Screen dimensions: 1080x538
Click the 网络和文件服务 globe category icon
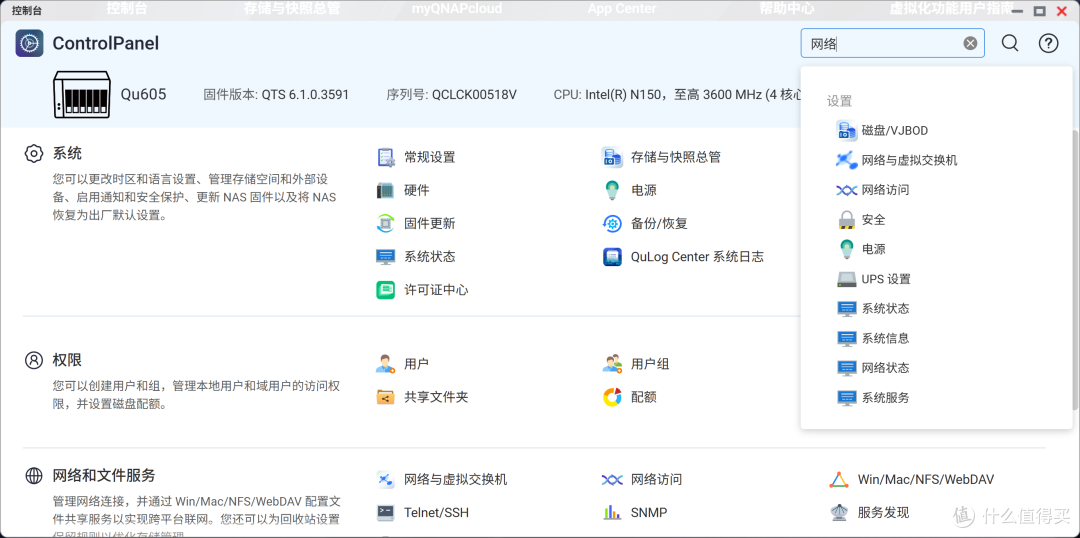pos(34,475)
